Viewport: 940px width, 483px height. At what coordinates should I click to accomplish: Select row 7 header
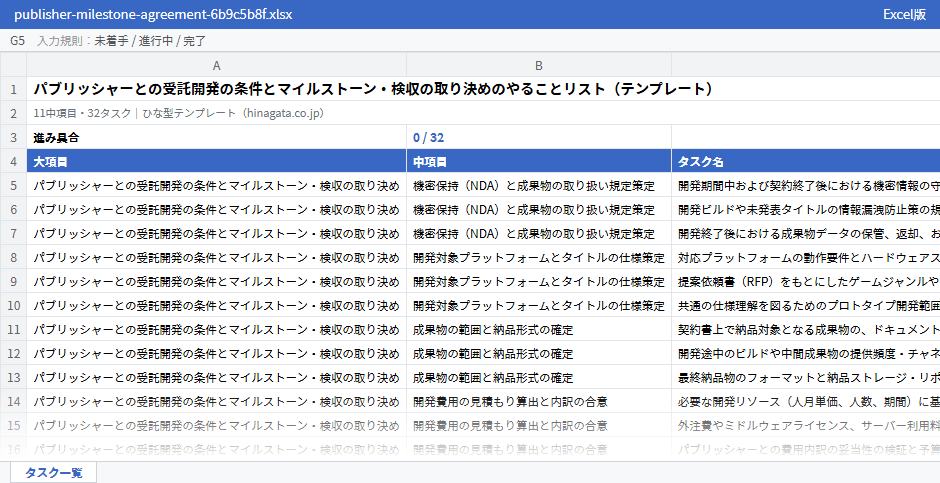click(13, 233)
